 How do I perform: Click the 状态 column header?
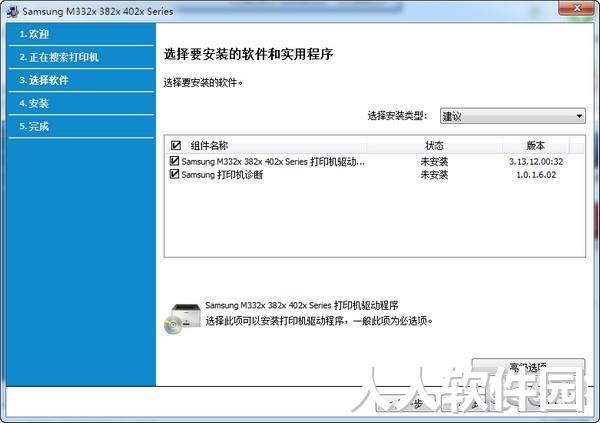(434, 145)
